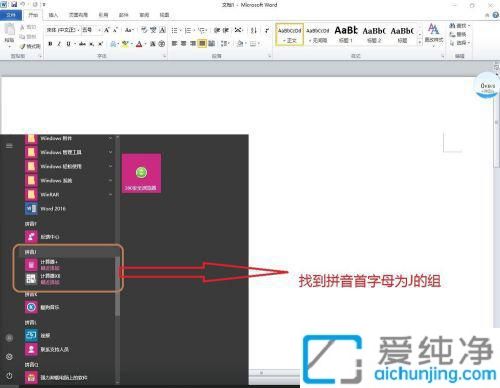Open the second calculator app with grid icon
Image resolution: width=500 pixels, height=388 pixels.
(69, 279)
